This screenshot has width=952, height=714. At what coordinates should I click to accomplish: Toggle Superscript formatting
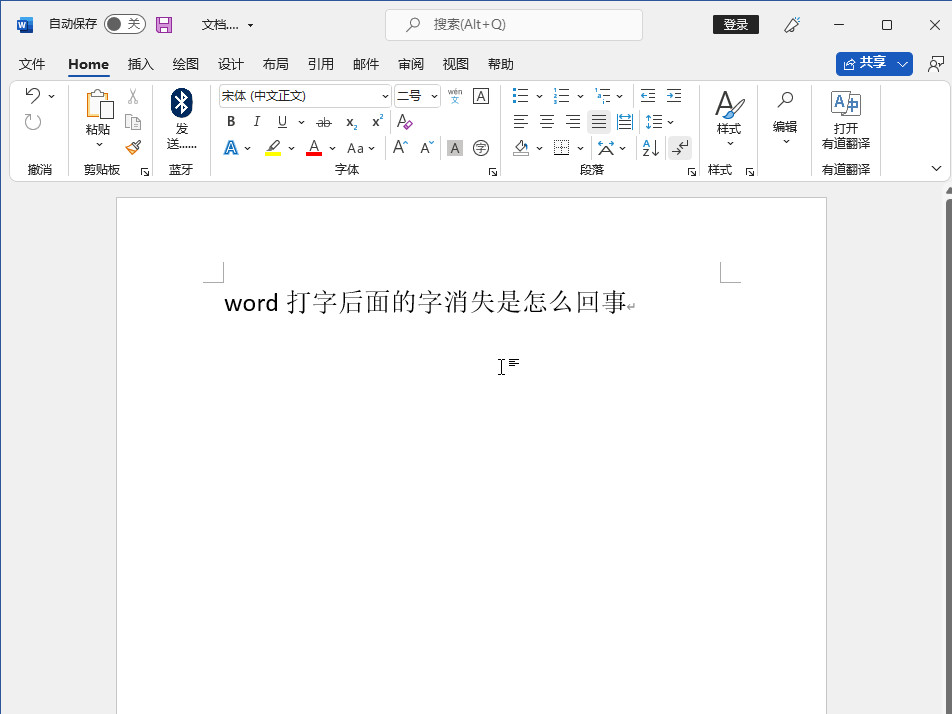[x=378, y=121]
